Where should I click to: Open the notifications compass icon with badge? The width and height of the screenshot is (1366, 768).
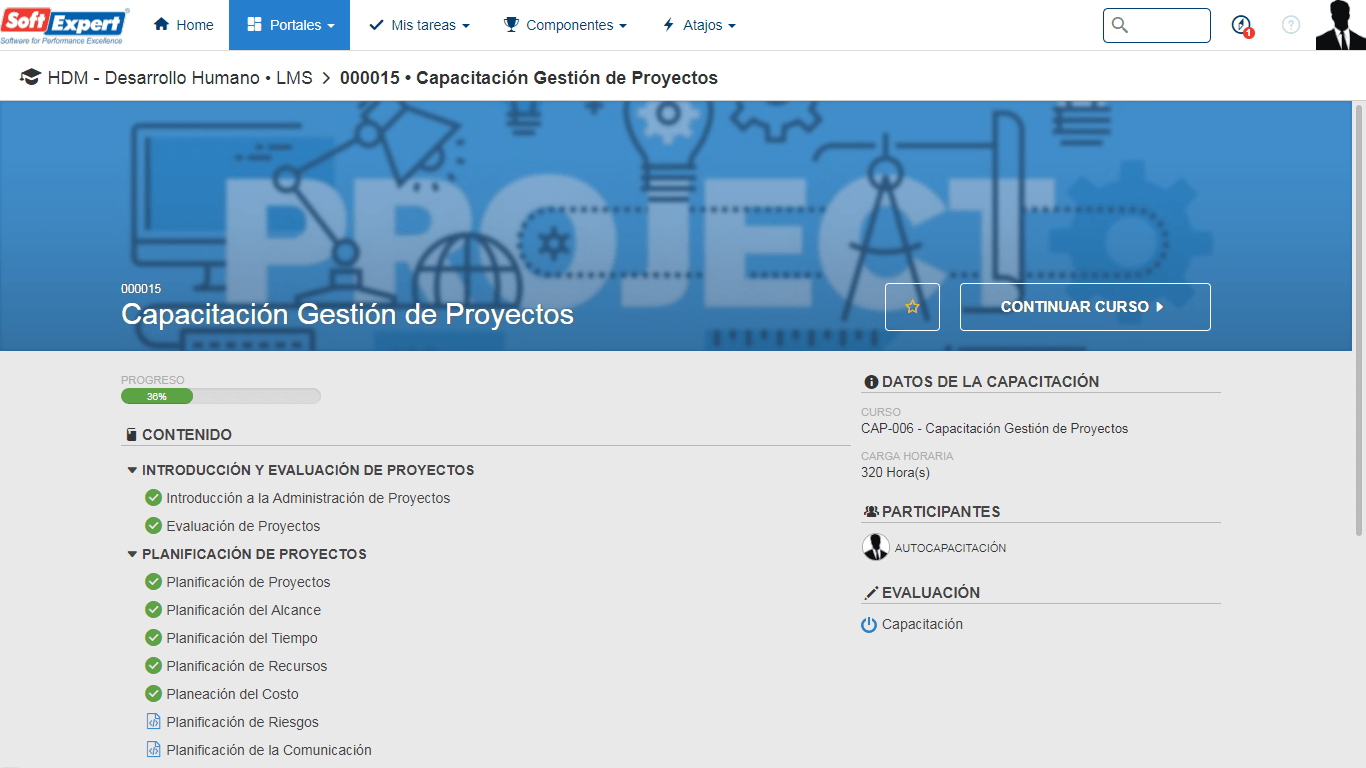(x=1242, y=26)
